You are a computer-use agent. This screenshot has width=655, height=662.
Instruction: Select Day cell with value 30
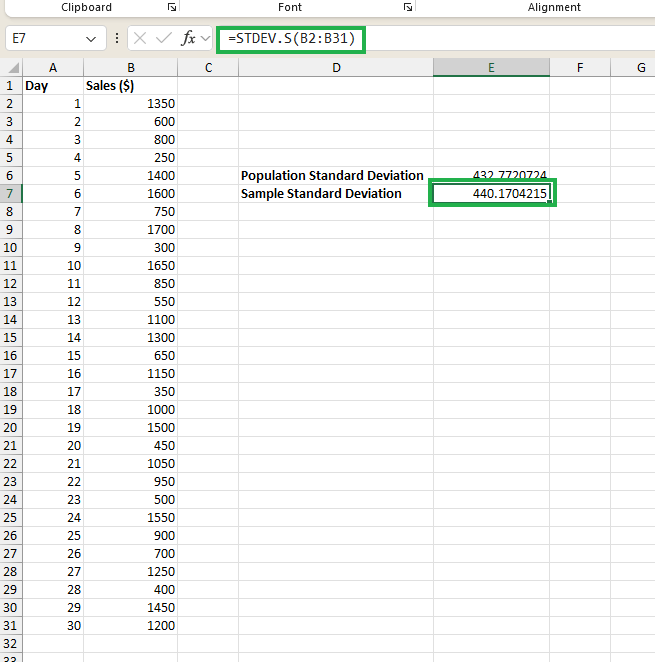[53, 626]
